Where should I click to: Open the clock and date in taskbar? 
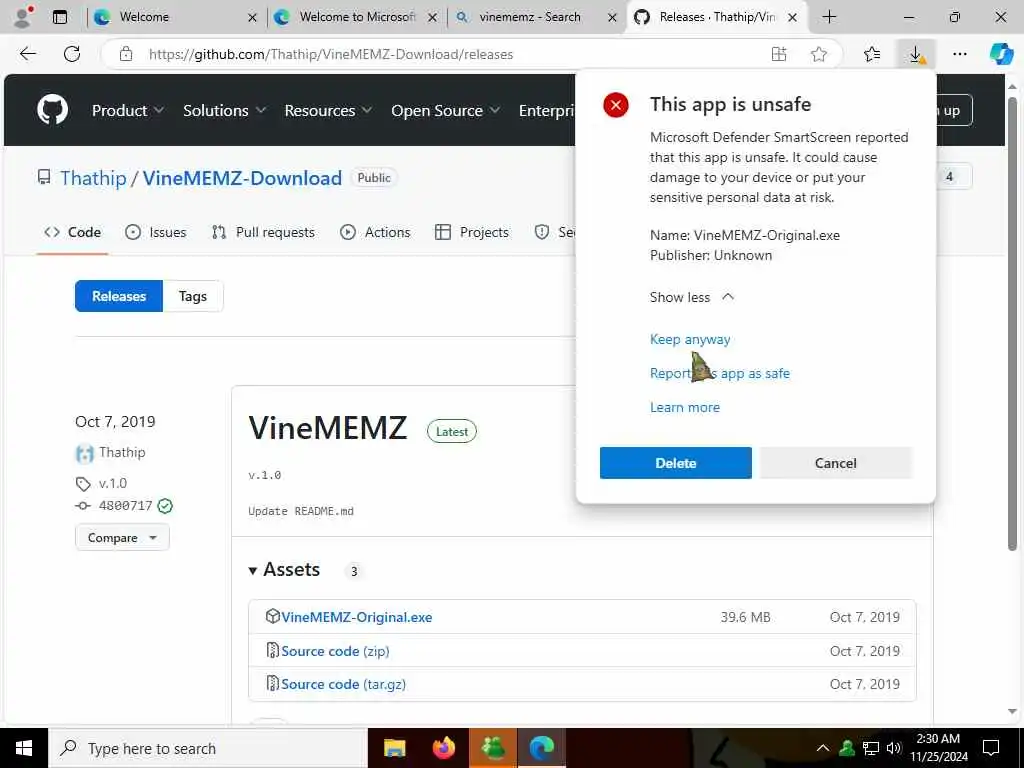pyautogui.click(x=938, y=748)
